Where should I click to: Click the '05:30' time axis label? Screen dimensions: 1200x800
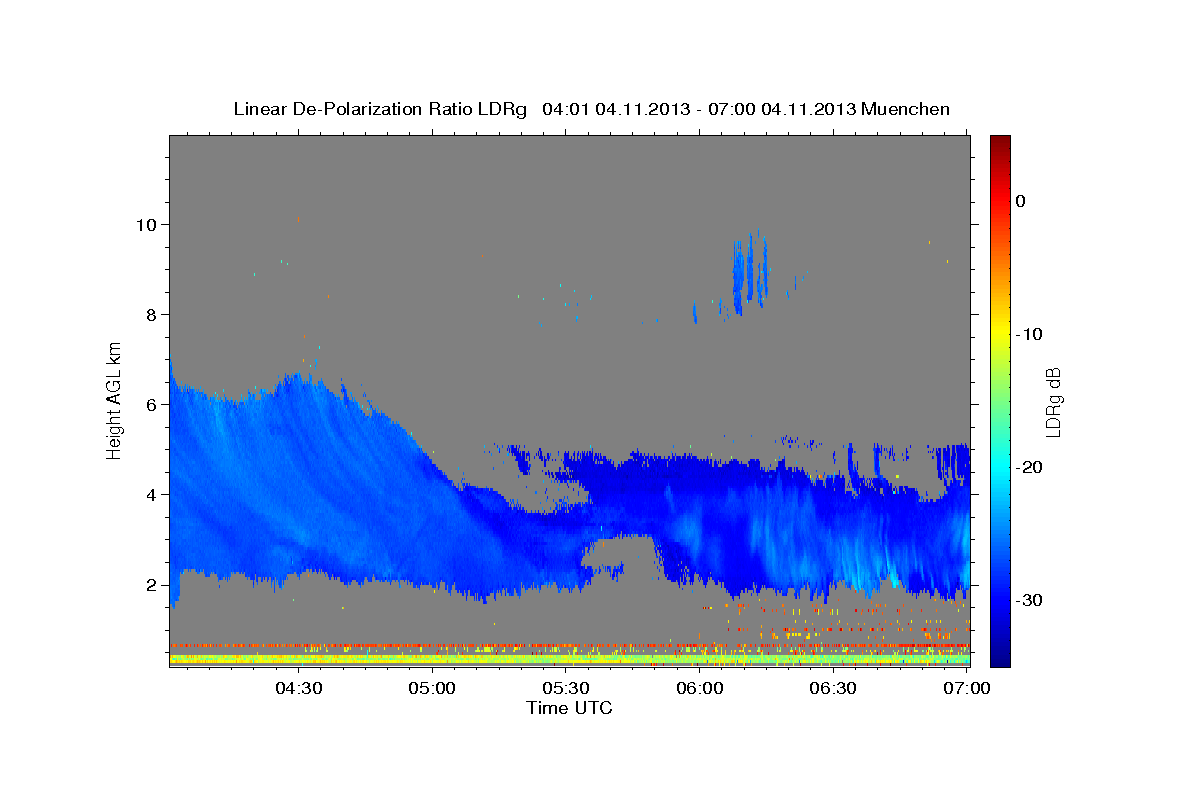[566, 688]
